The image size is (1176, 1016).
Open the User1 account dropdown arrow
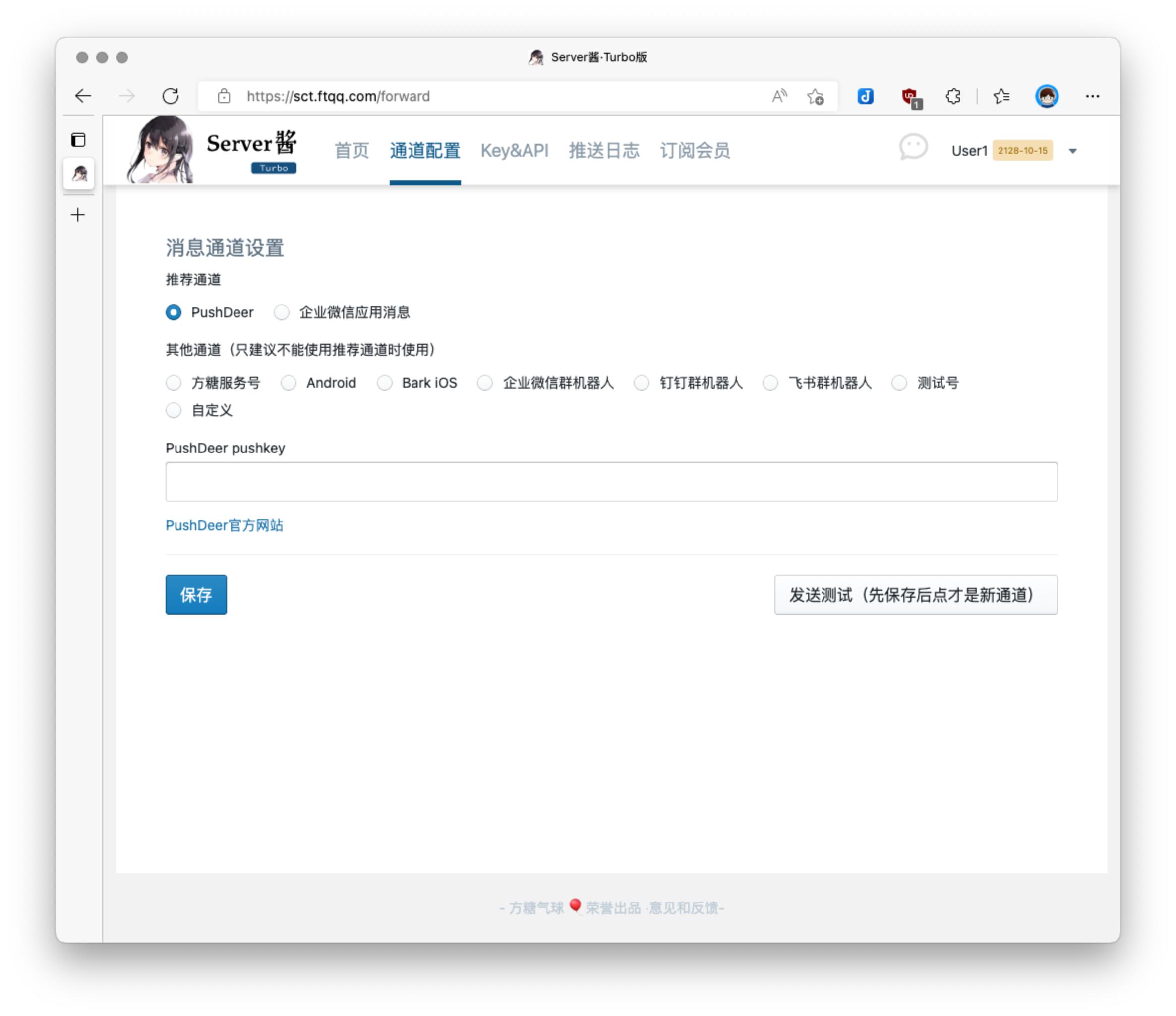click(x=1073, y=151)
